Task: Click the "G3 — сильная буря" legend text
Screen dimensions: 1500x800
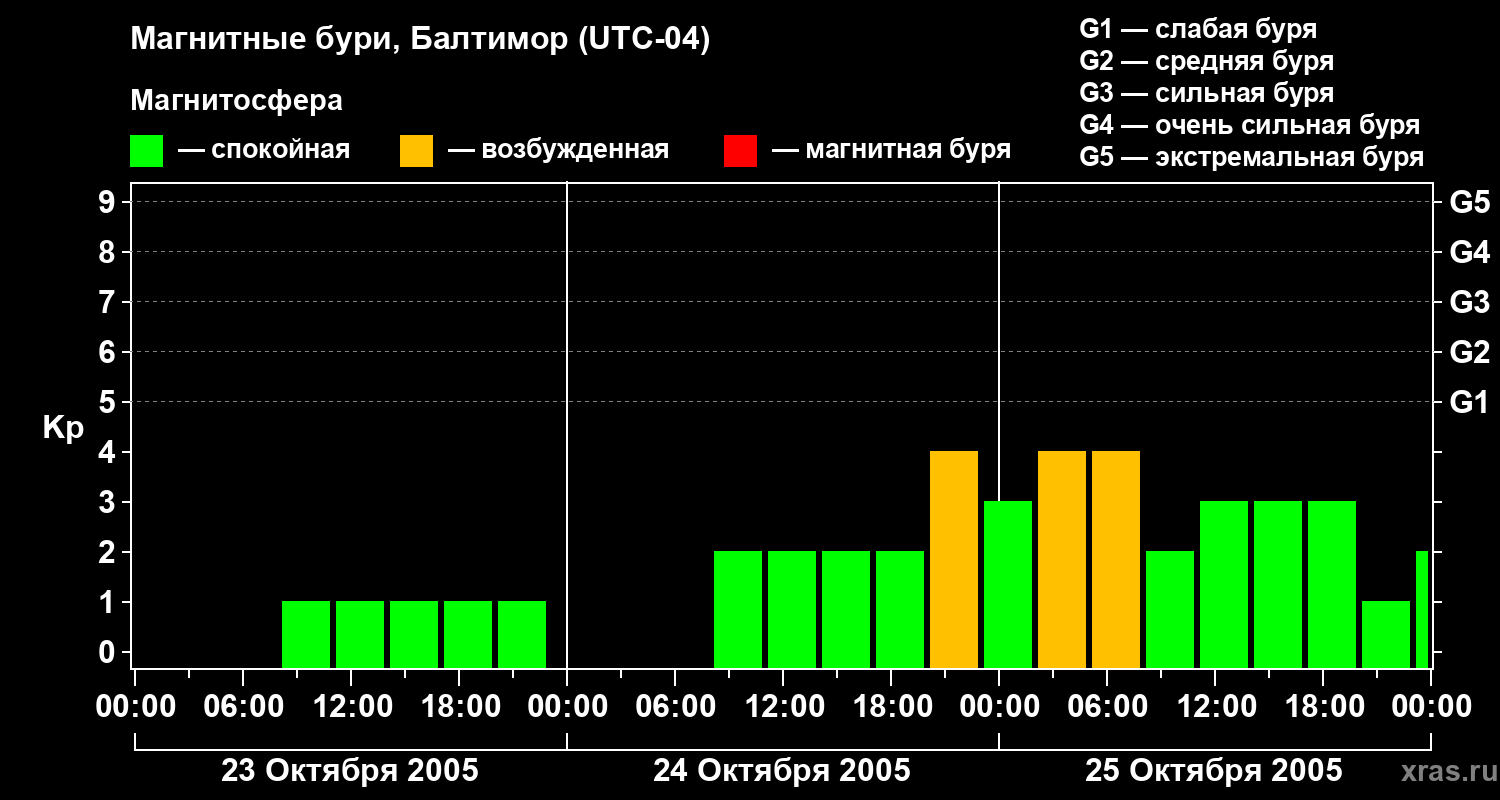Action: coord(1206,93)
